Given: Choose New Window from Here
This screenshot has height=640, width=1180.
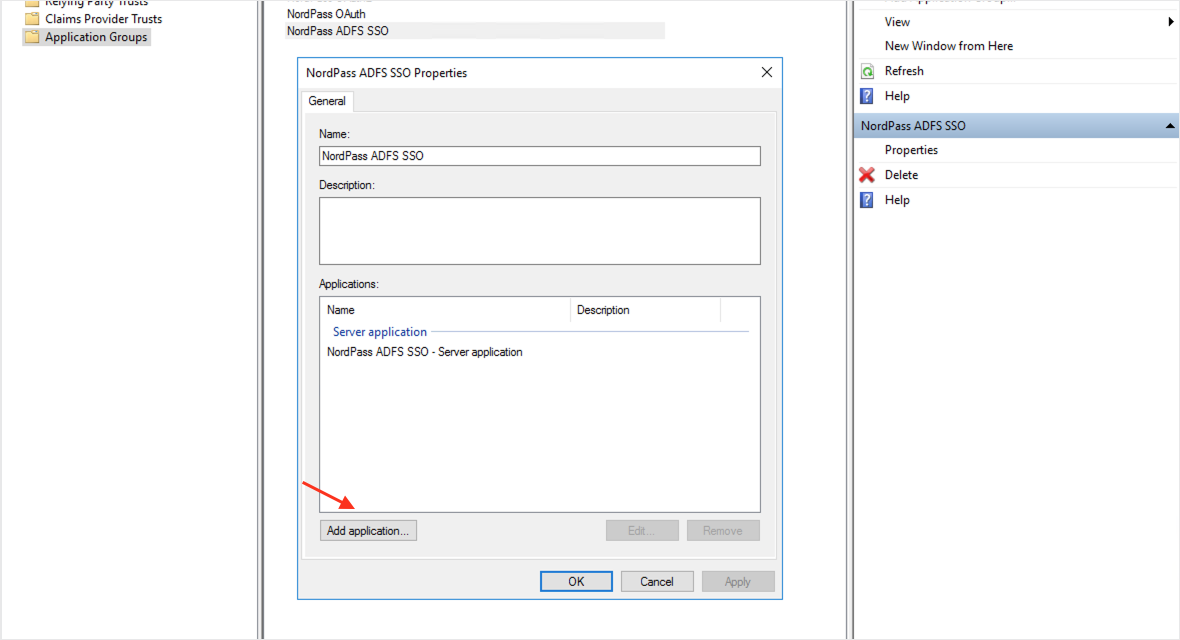Looking at the screenshot, I should (x=948, y=46).
